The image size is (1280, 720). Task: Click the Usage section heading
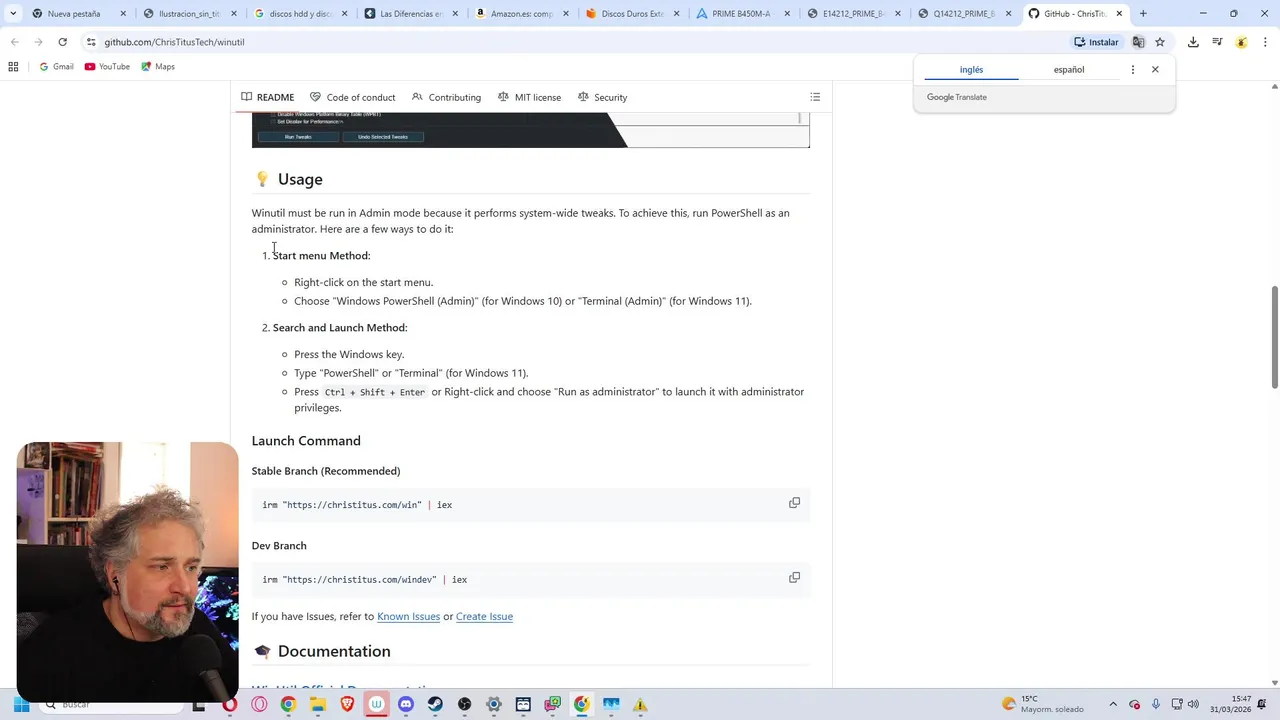click(300, 179)
